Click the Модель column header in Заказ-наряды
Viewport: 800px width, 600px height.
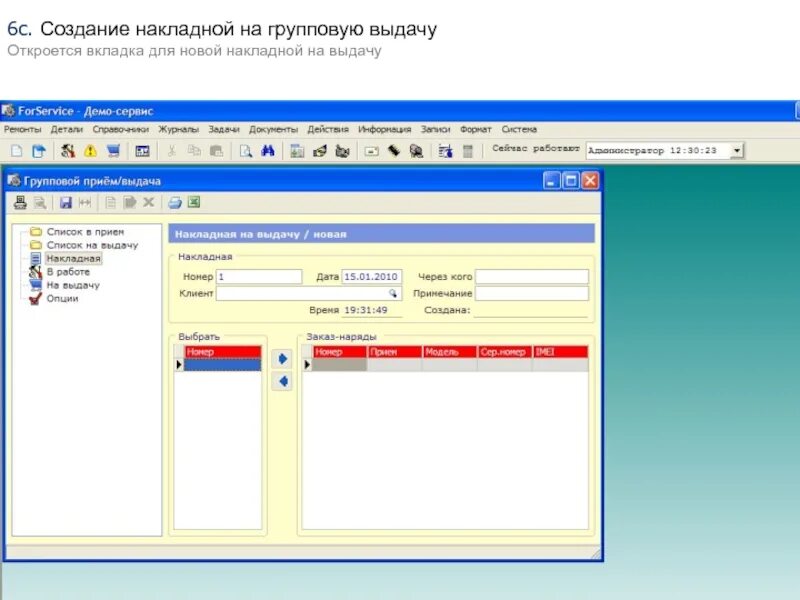(x=449, y=352)
